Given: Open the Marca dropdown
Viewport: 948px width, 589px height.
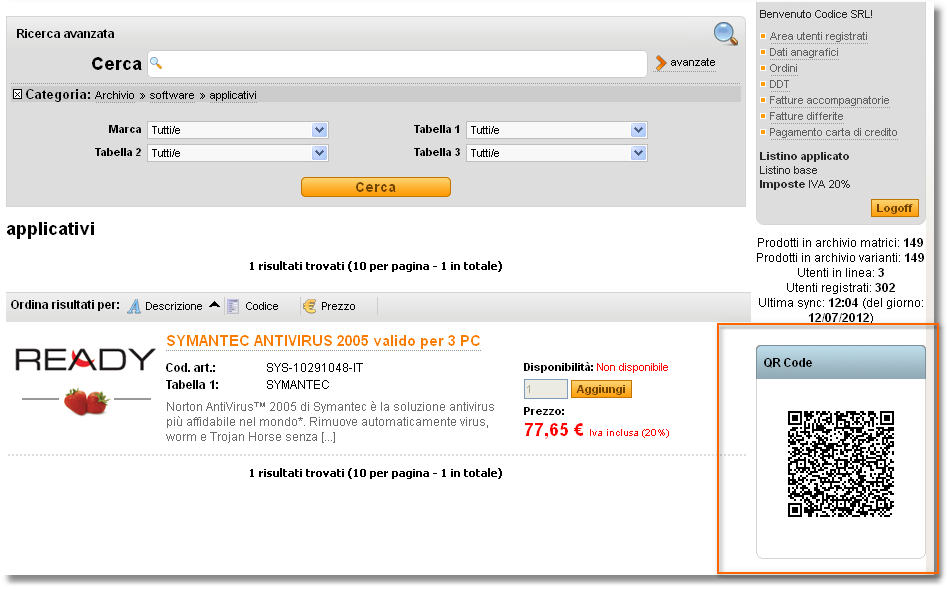Looking at the screenshot, I should pos(238,130).
